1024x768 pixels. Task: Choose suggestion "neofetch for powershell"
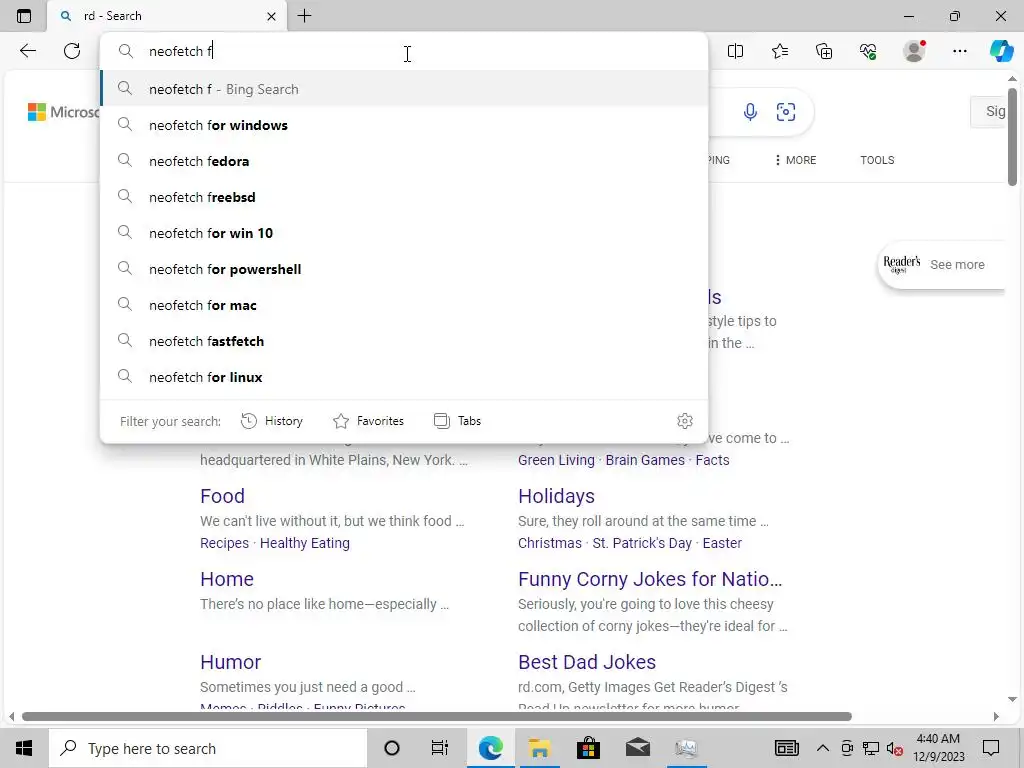404,268
